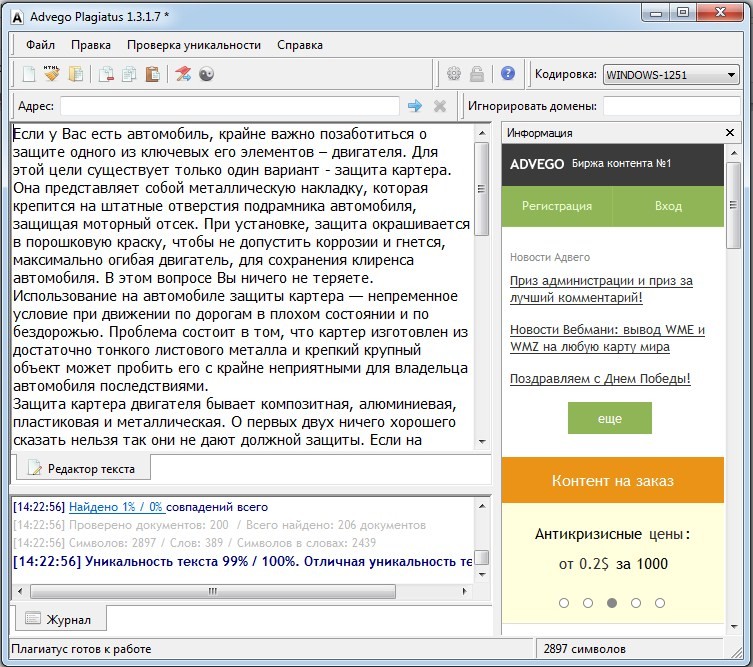Select the first carousel dot
Screen dimensions: 753x667
tap(564, 603)
